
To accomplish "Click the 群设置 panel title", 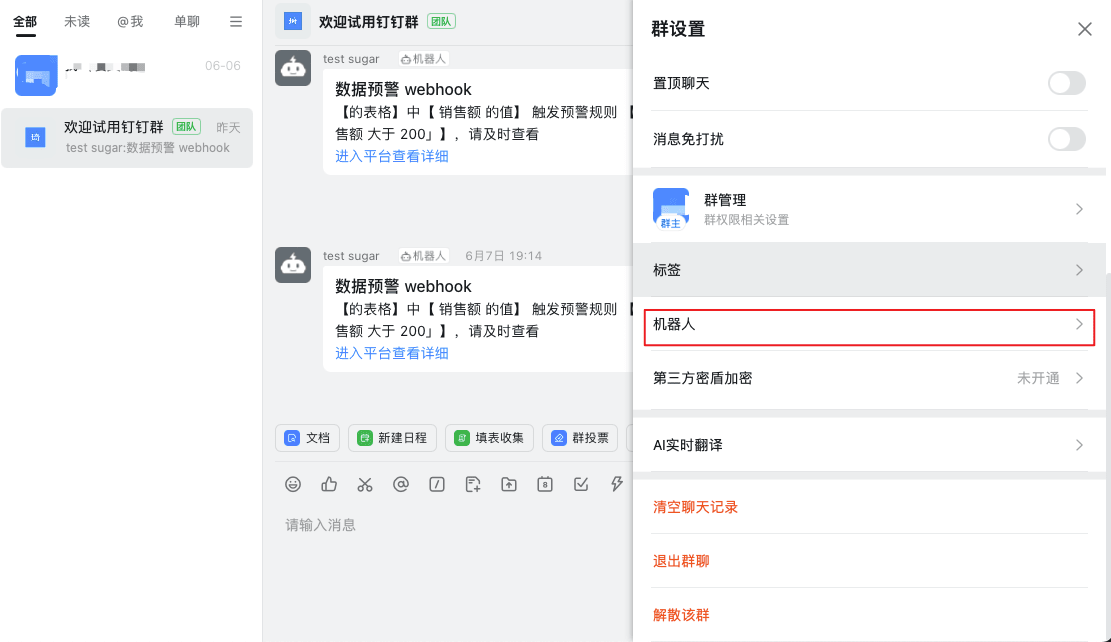I will pos(678,29).
